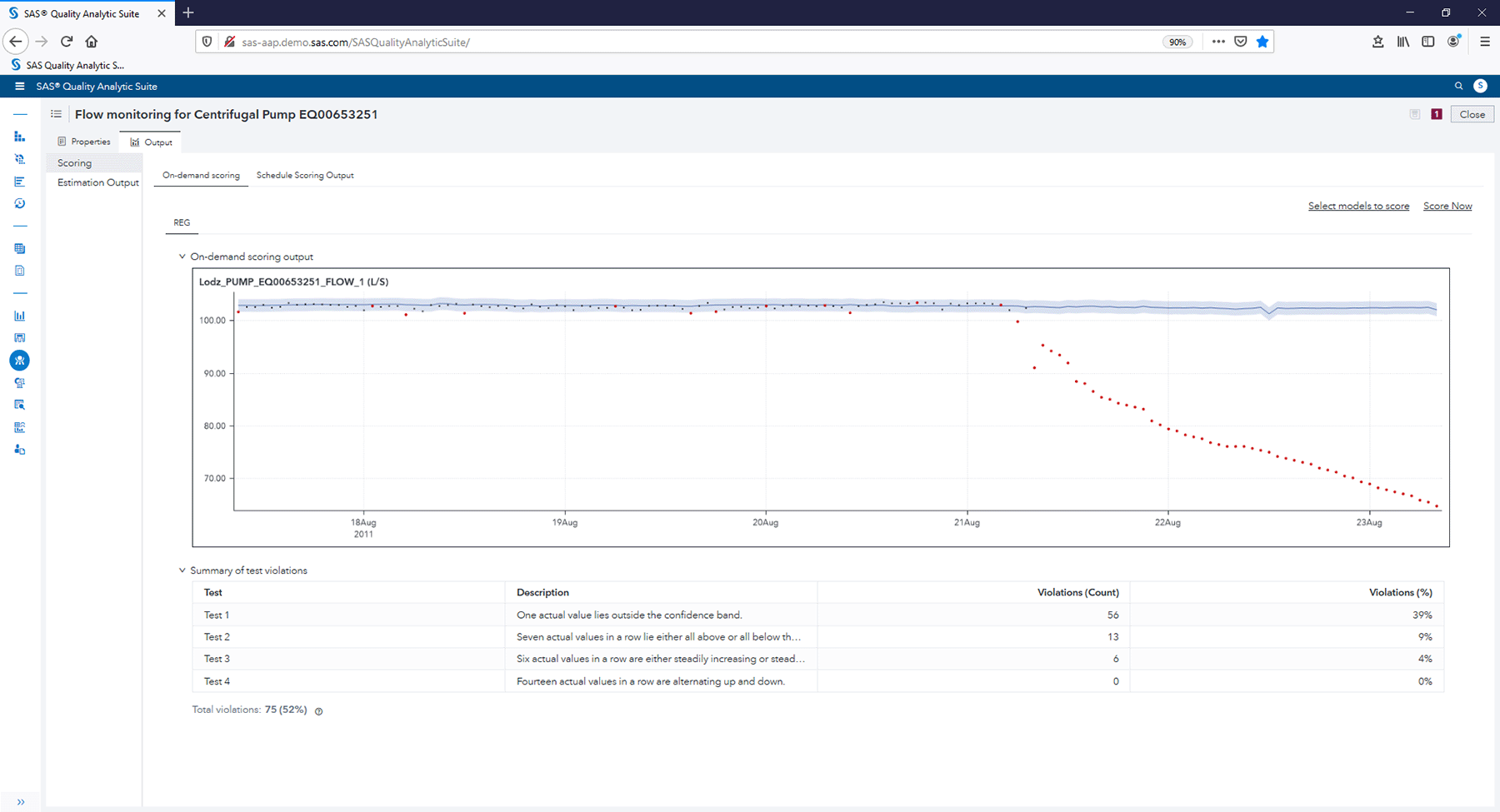Collapse the On-demand scoring output section
The height and width of the screenshot is (812, 1500).
pos(182,257)
